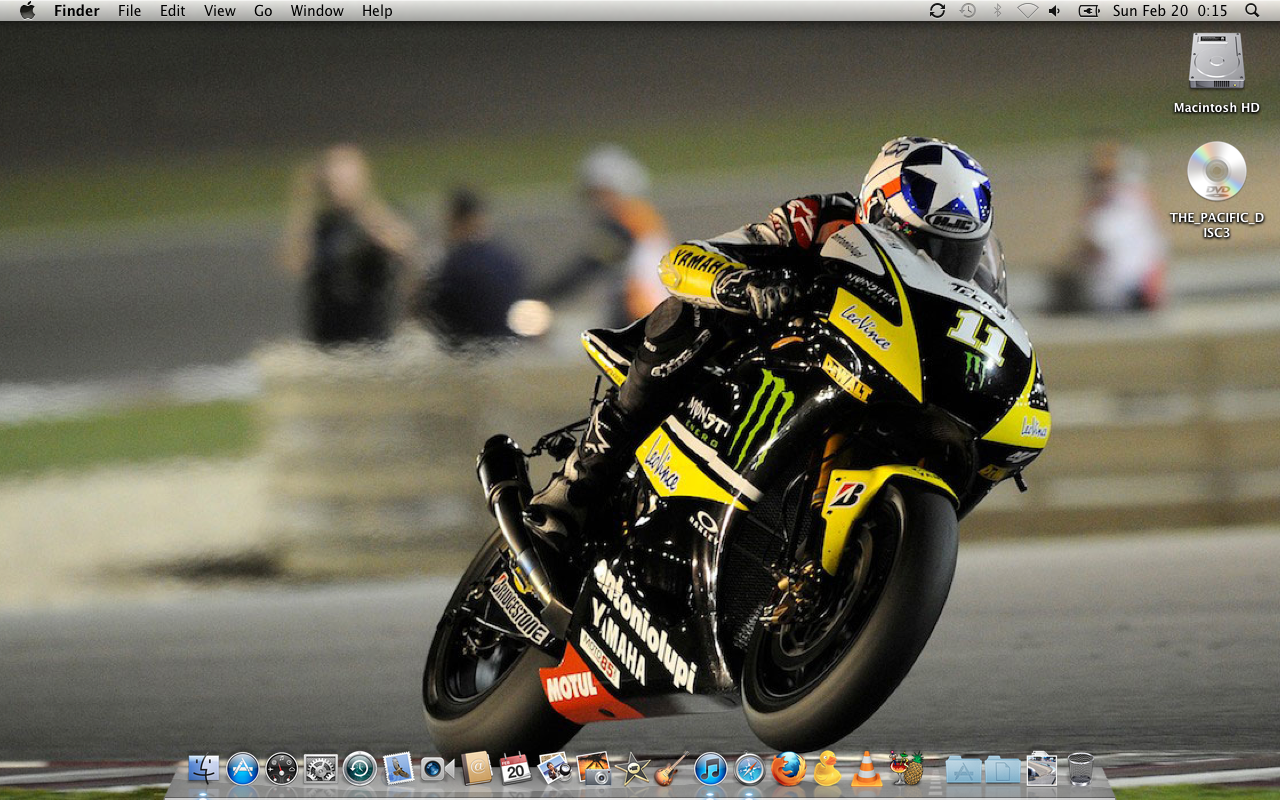The width and height of the screenshot is (1280, 800).
Task: Open the Edit menu
Action: 172,10
